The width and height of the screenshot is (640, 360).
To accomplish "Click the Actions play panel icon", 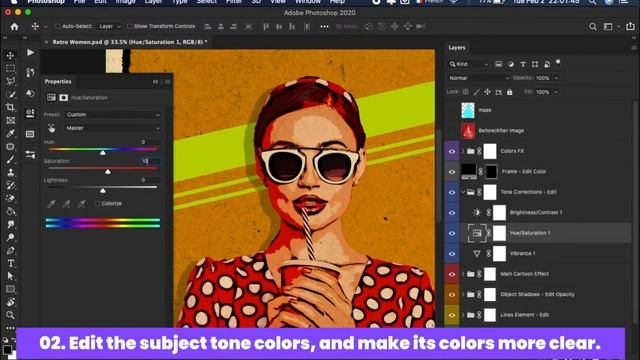I will pos(31,53).
